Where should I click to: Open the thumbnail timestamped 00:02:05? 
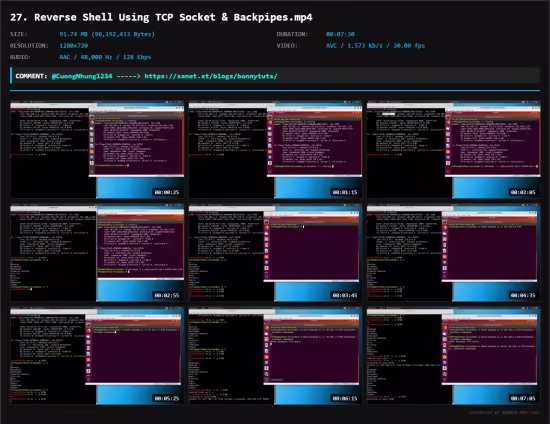coord(454,150)
